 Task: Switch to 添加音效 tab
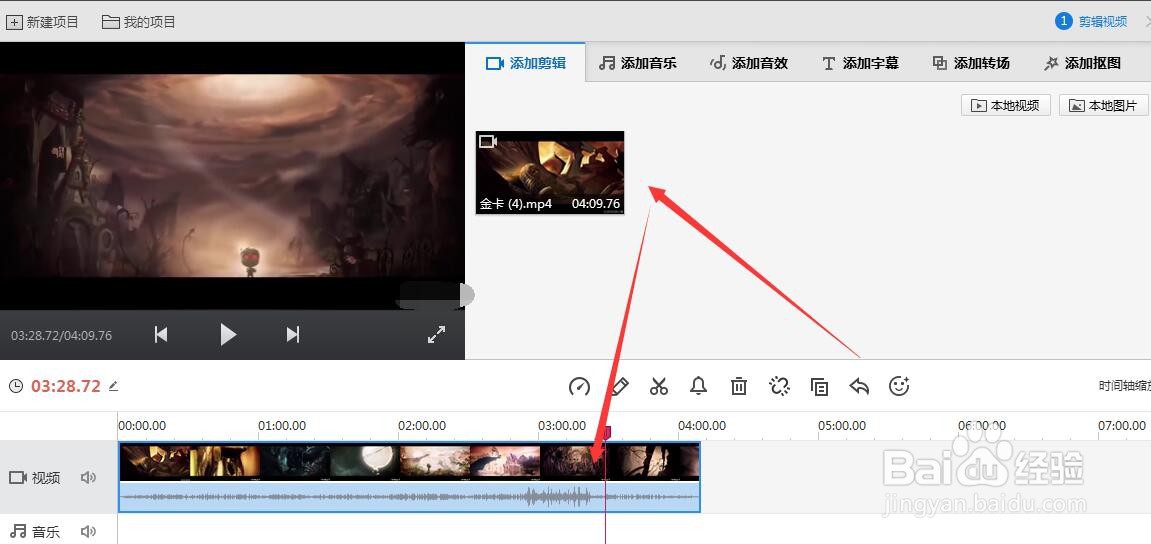[x=749, y=63]
